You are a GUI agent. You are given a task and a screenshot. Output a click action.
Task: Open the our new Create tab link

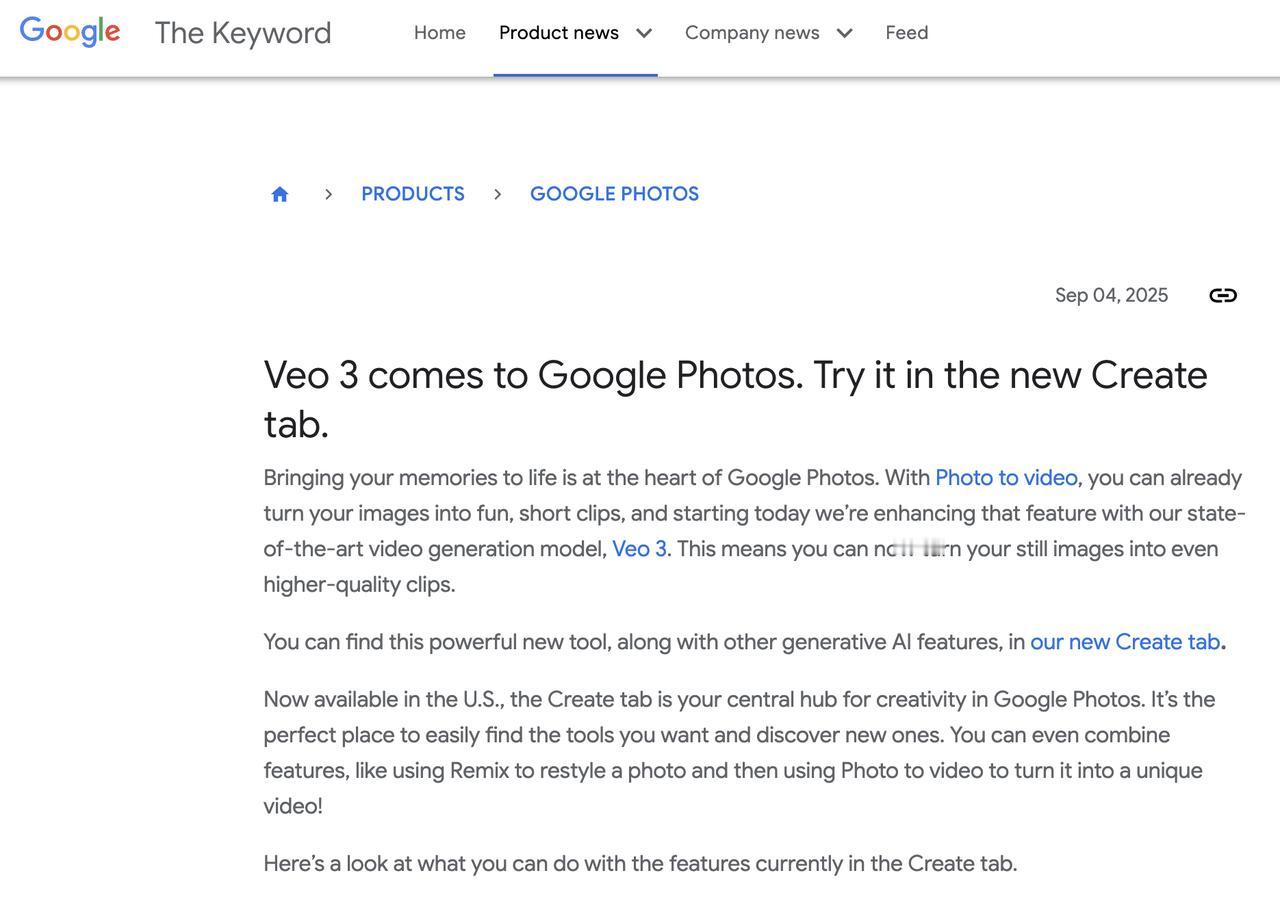(1125, 642)
